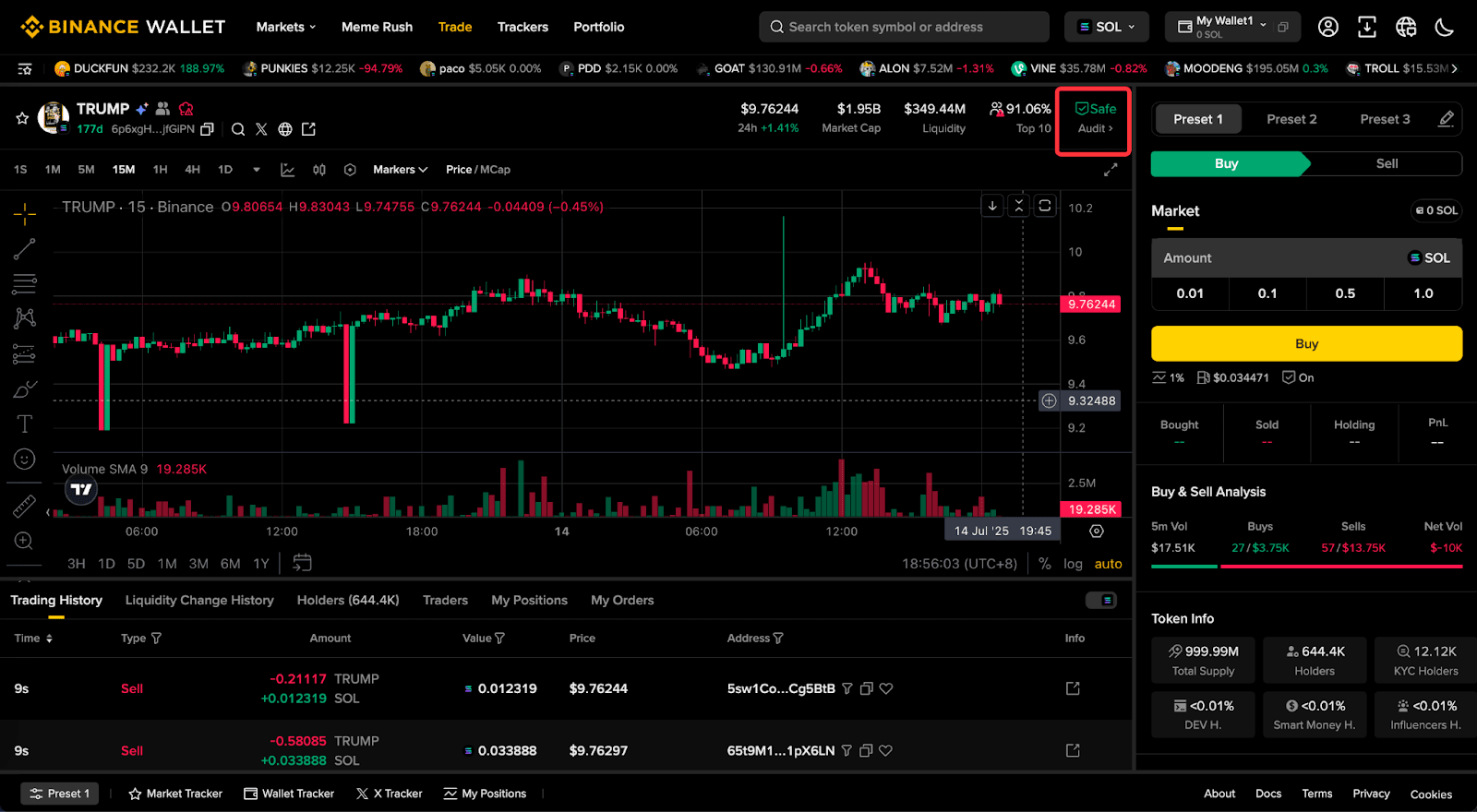The image size is (1477, 812).
Task: Filter trades by the Type column
Action: [x=156, y=639]
